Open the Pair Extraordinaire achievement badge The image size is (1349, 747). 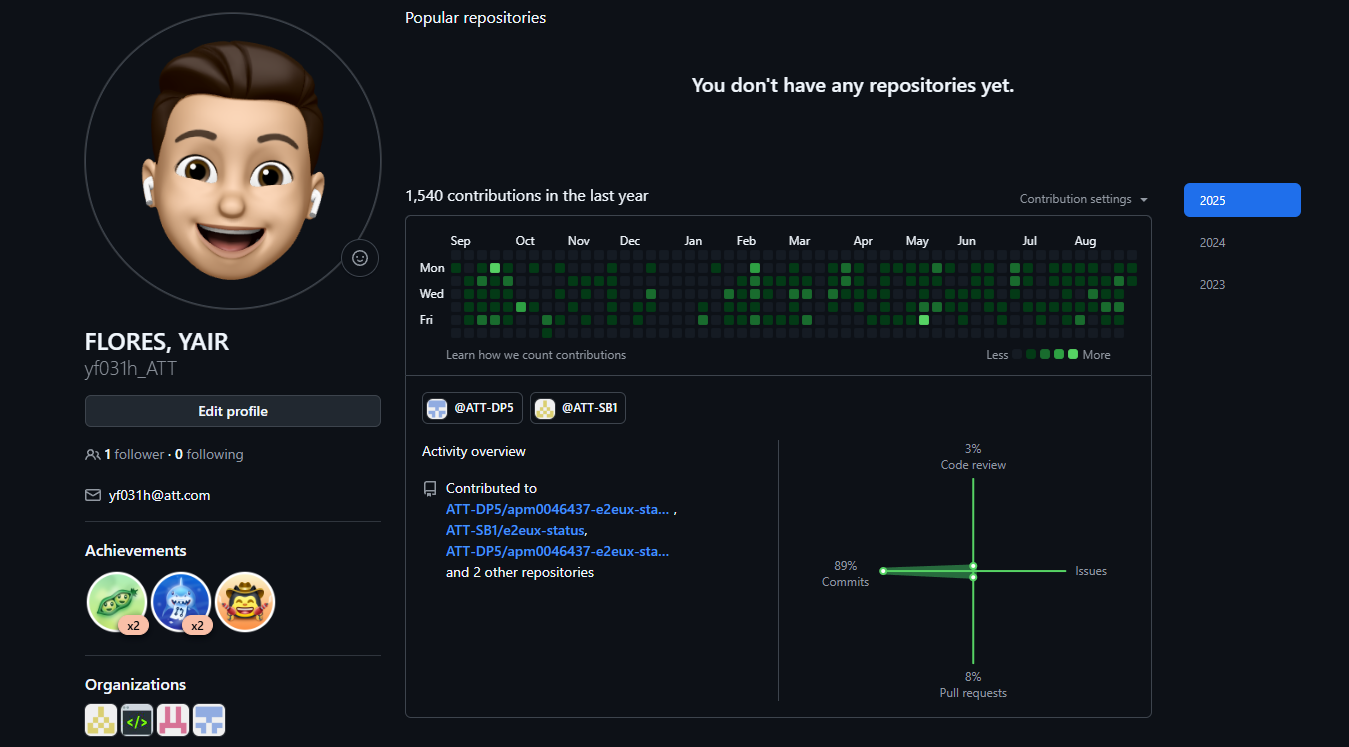(x=117, y=602)
